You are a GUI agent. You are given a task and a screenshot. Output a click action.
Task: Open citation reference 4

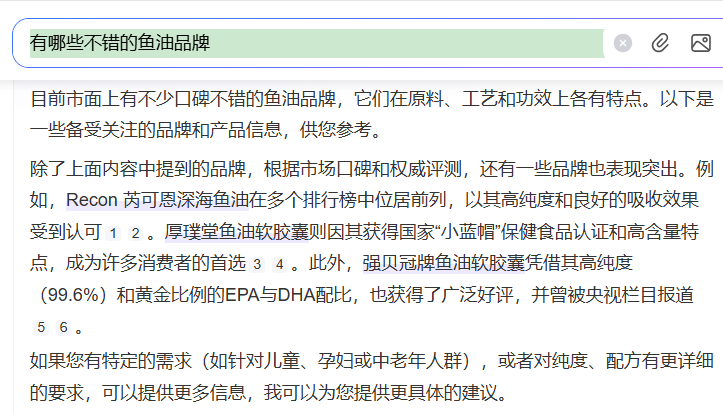pyautogui.click(x=279, y=265)
